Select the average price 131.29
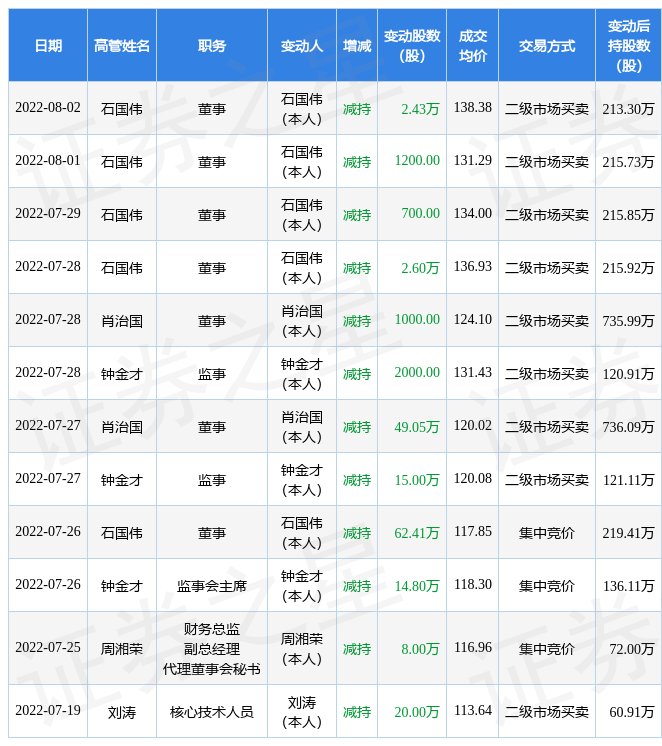 [473, 160]
